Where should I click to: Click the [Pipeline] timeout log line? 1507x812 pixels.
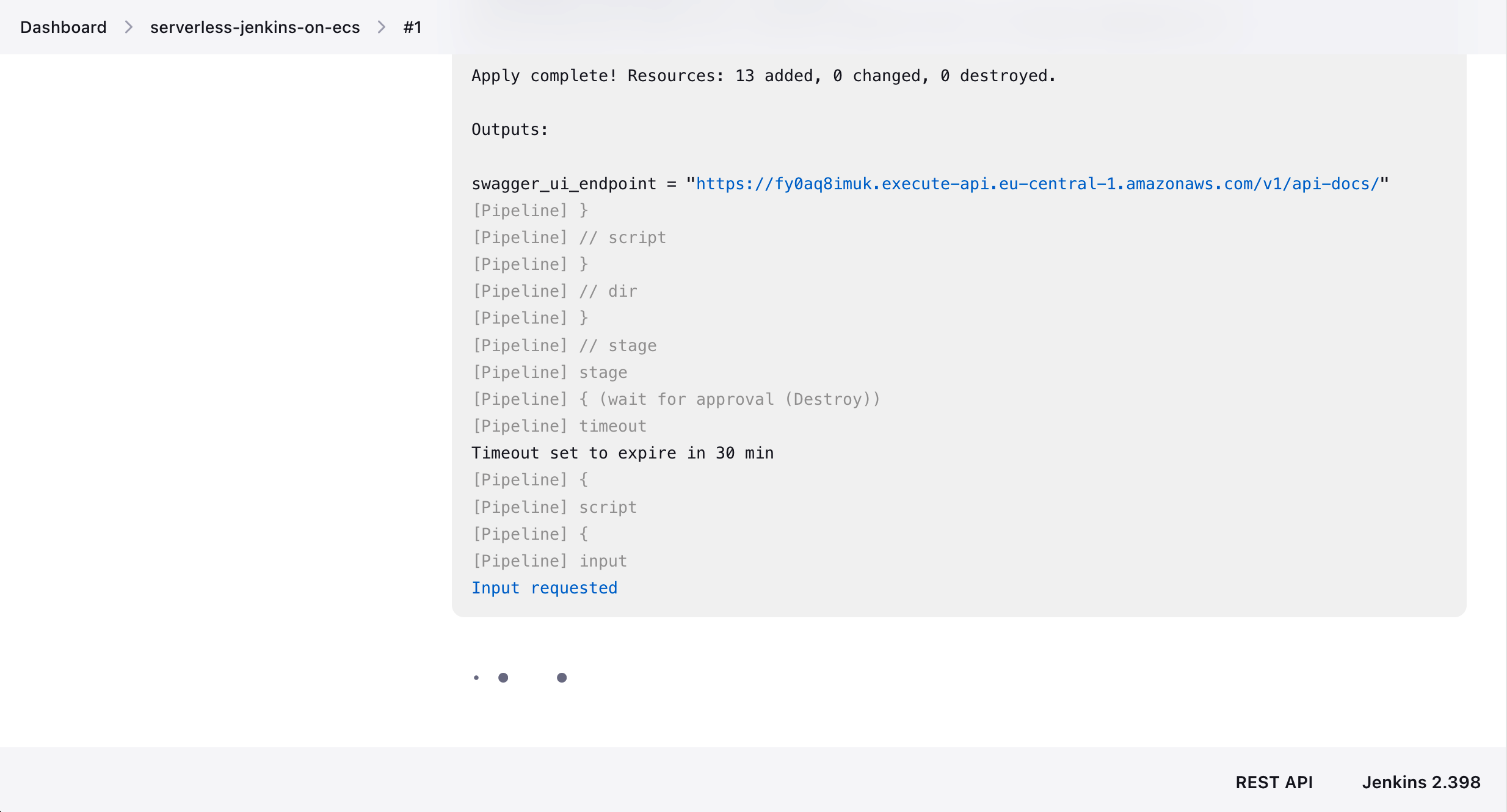(x=559, y=426)
